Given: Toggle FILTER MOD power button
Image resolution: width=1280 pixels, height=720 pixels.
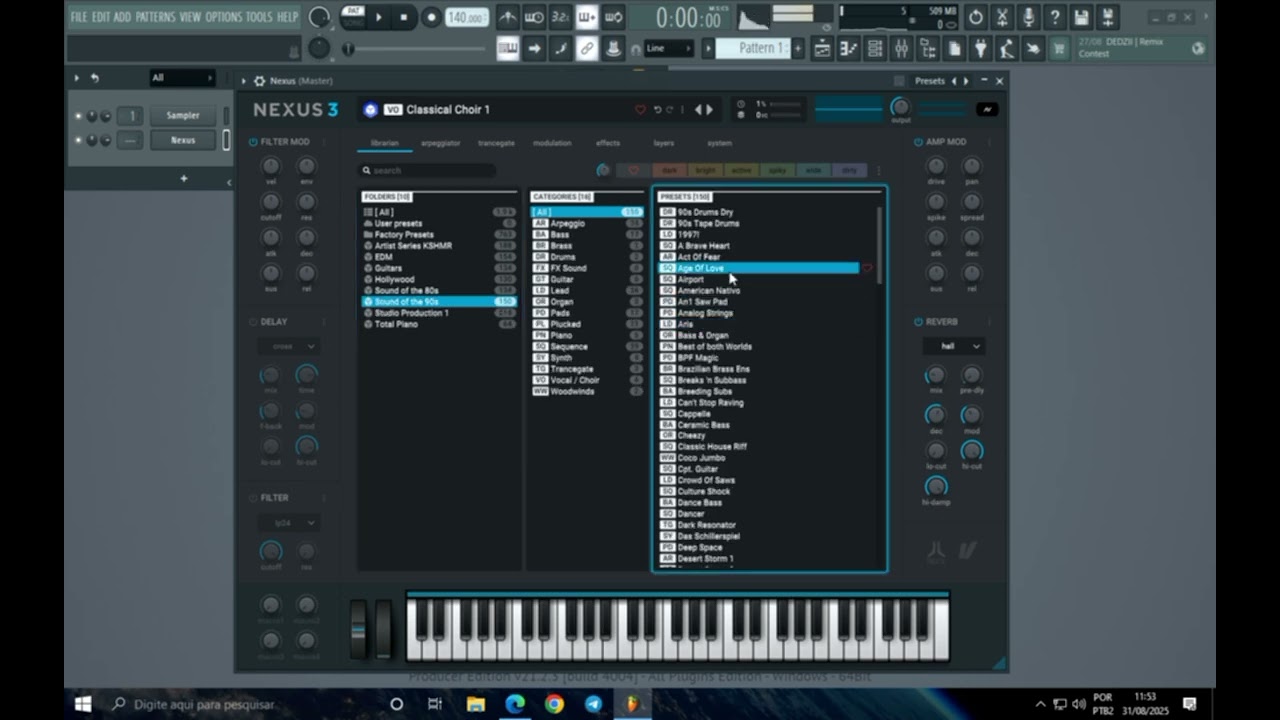Looking at the screenshot, I should [x=253, y=142].
